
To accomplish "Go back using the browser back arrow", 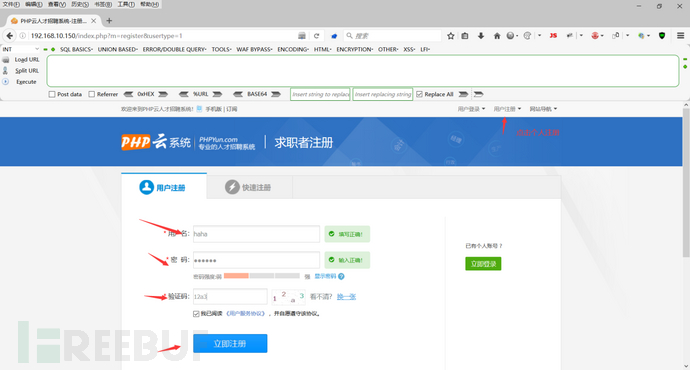I will tap(10, 36).
